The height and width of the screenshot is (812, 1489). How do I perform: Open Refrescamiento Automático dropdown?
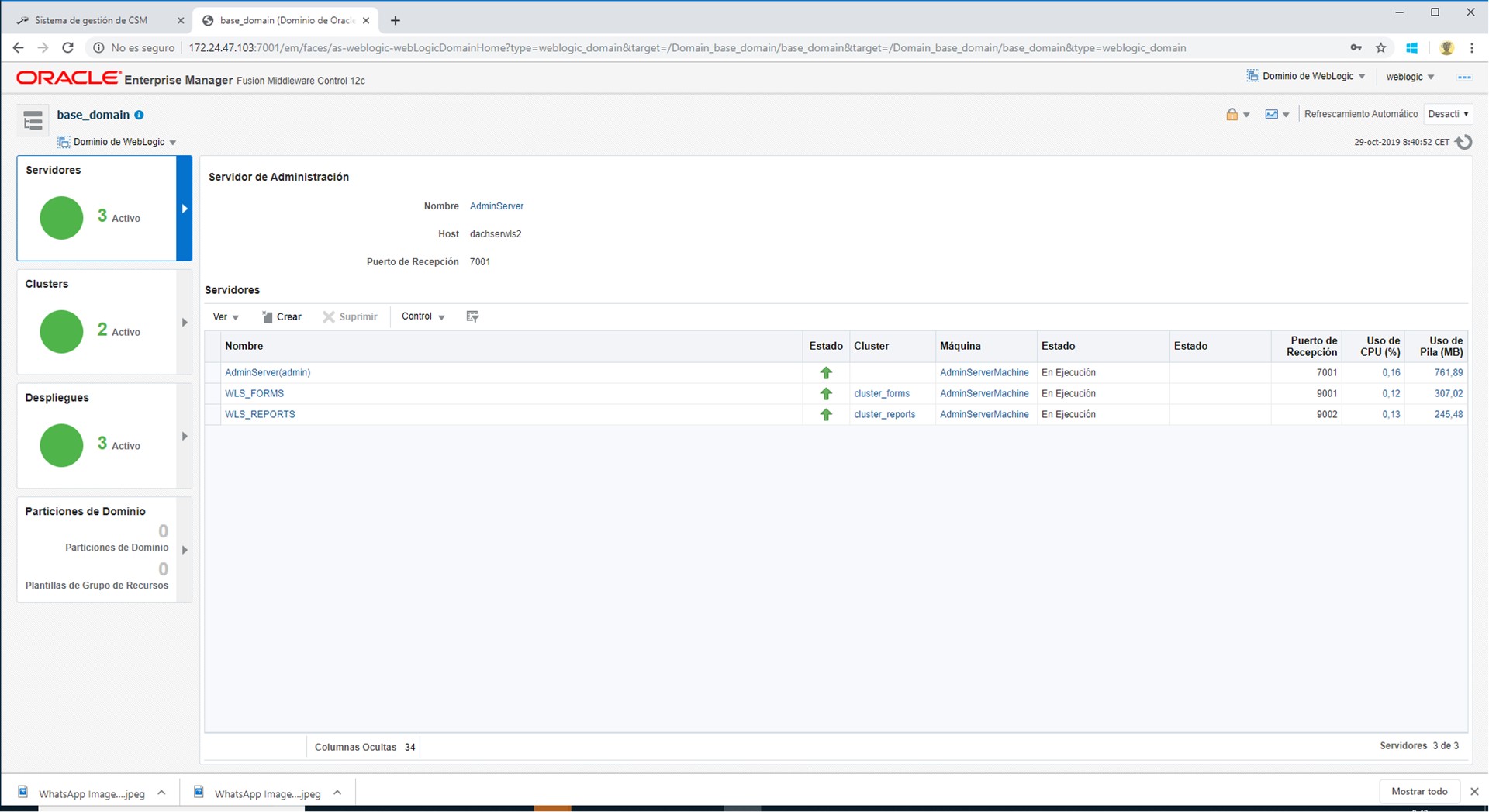pos(1448,114)
